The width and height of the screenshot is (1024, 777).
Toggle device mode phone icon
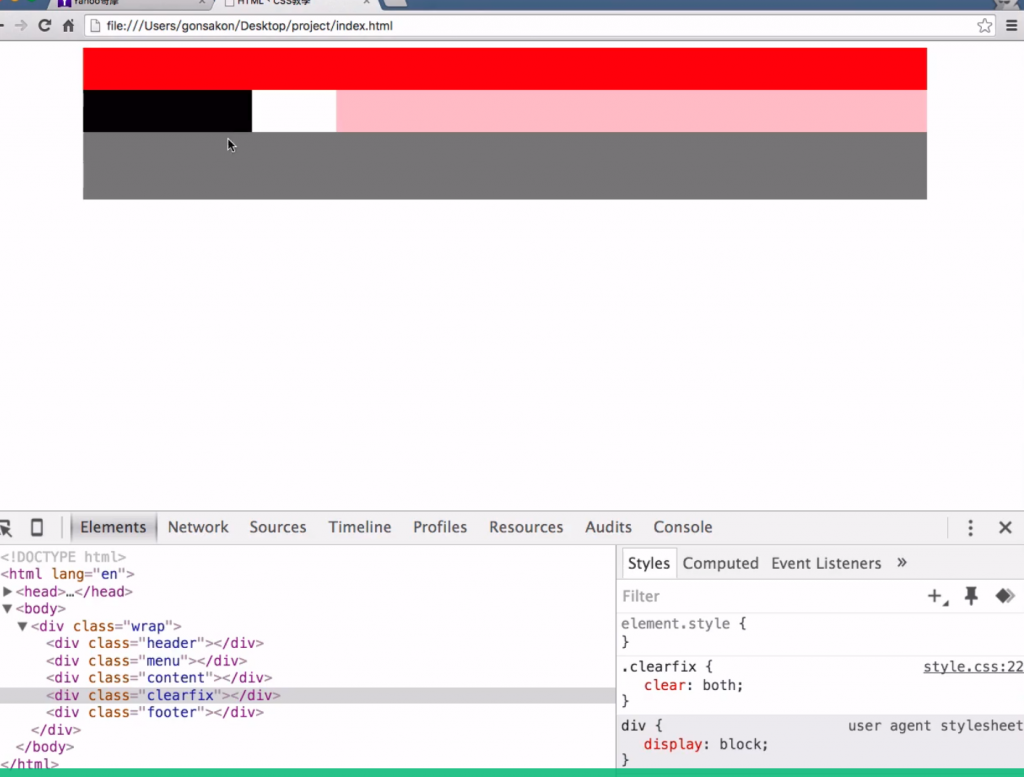tap(37, 527)
